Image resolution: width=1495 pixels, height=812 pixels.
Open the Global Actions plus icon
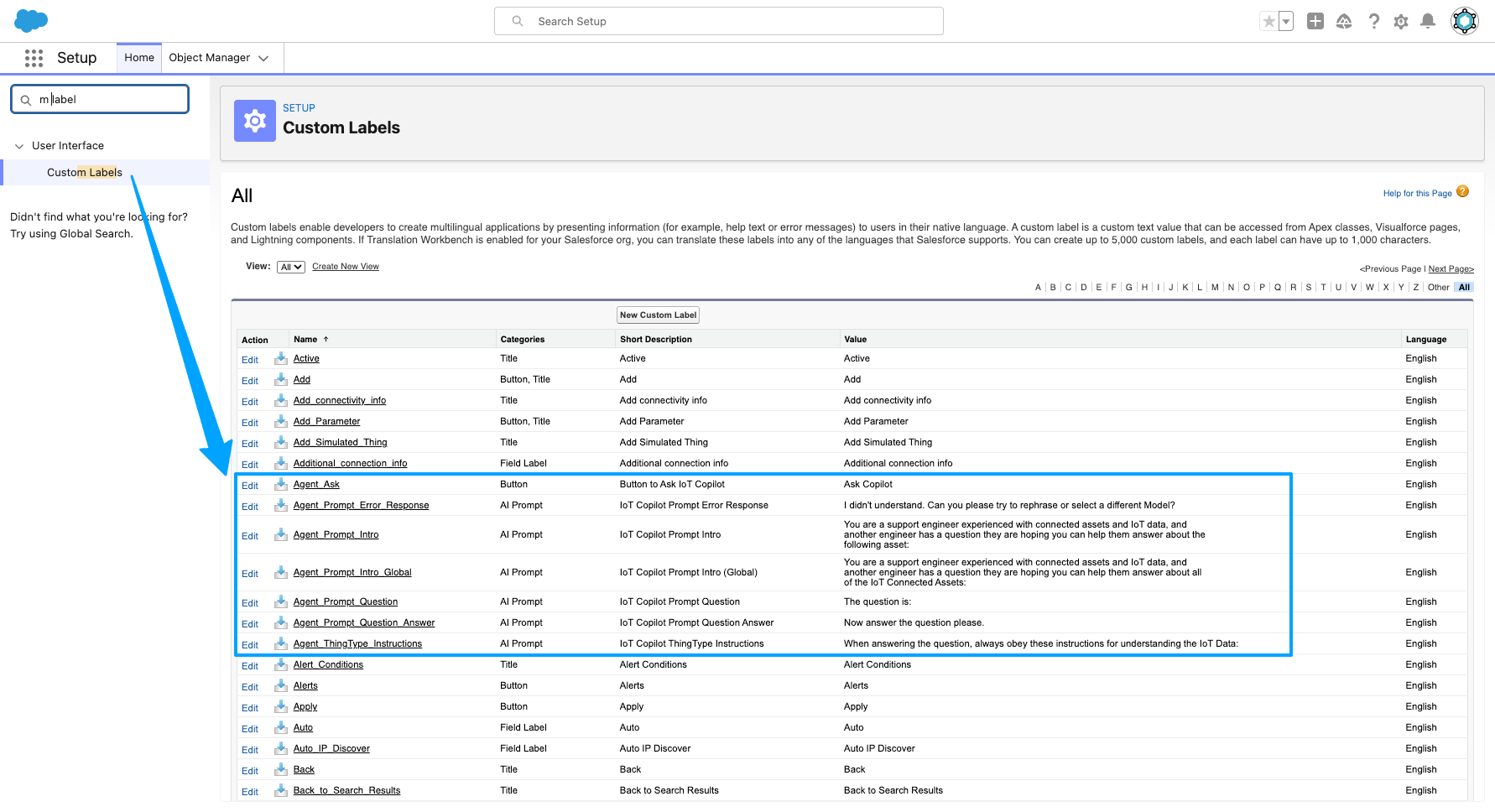coord(1315,21)
